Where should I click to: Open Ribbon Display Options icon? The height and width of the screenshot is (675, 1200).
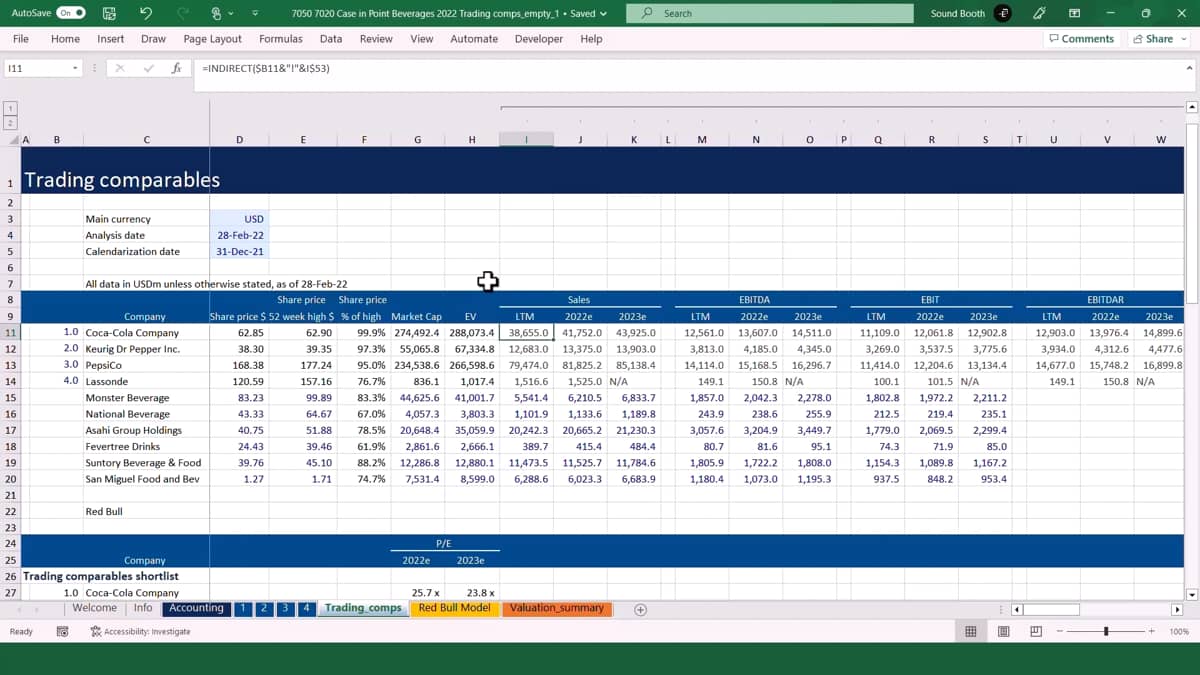tap(1074, 13)
